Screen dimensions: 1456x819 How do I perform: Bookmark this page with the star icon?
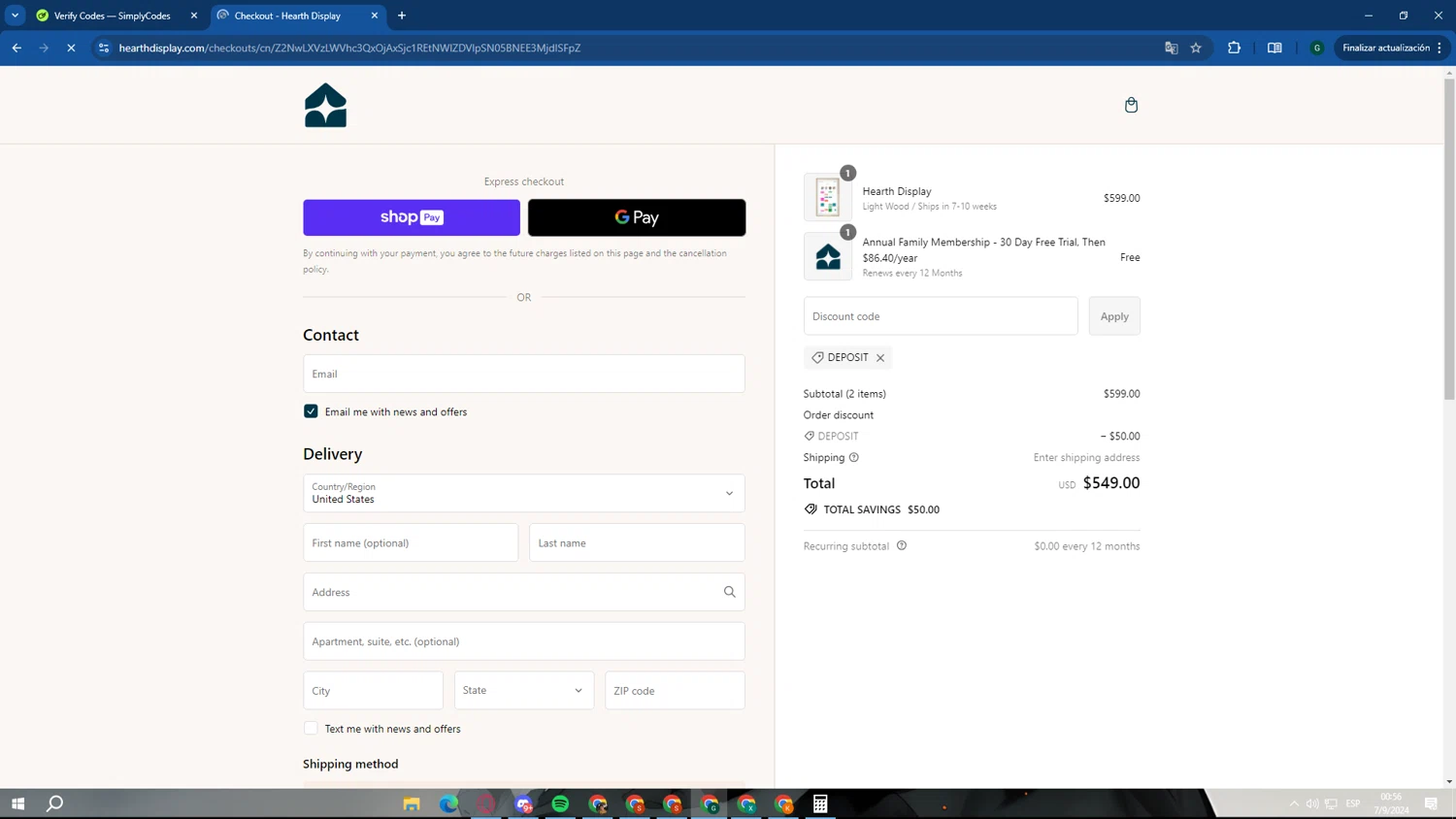(x=1196, y=48)
